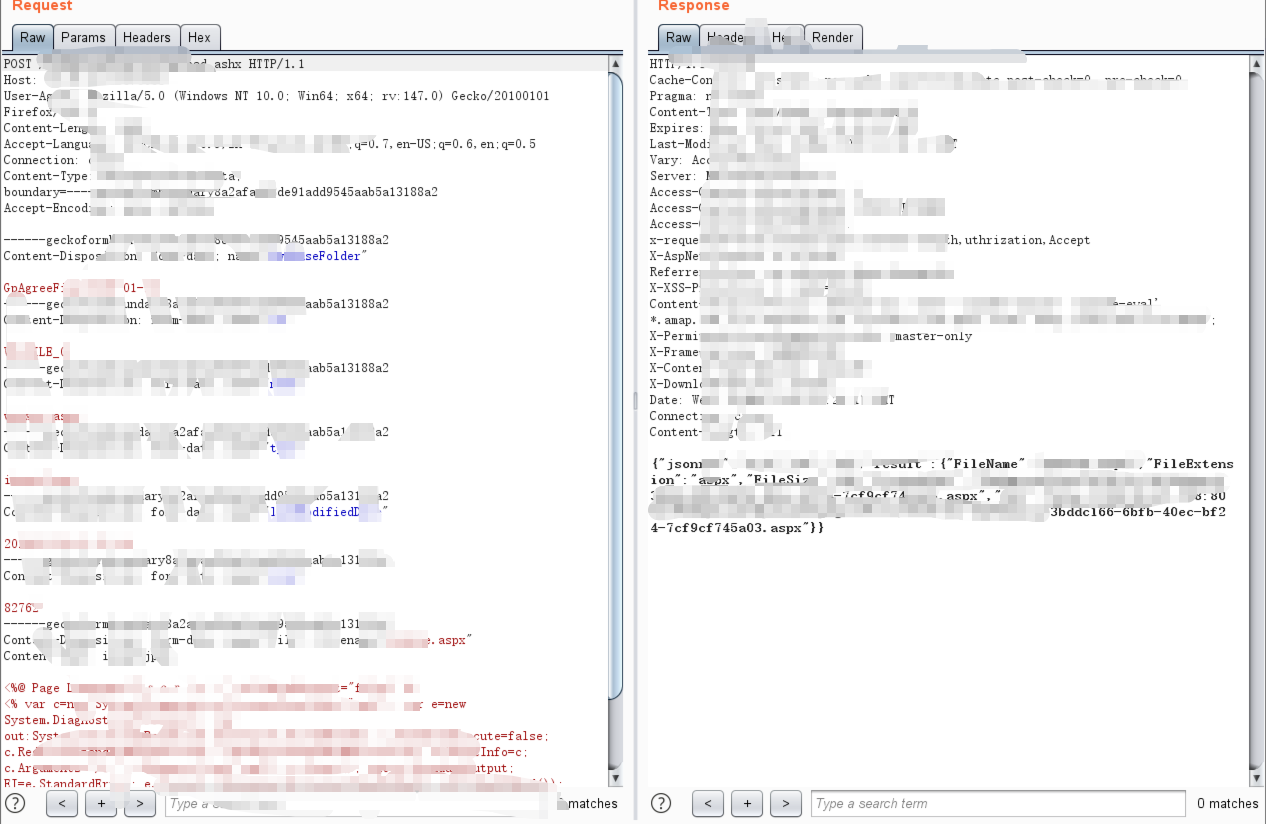Open the help icon under the Request pane

[x=15, y=803]
